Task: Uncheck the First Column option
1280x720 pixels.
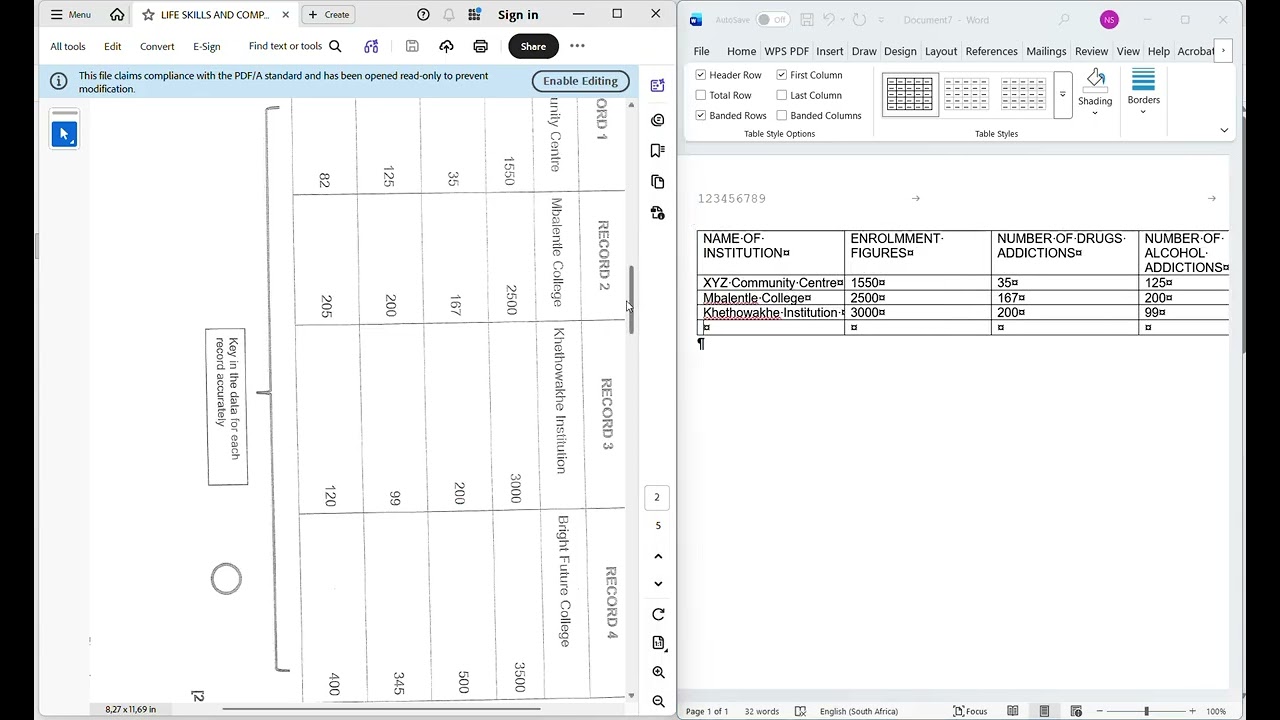Action: click(x=782, y=75)
